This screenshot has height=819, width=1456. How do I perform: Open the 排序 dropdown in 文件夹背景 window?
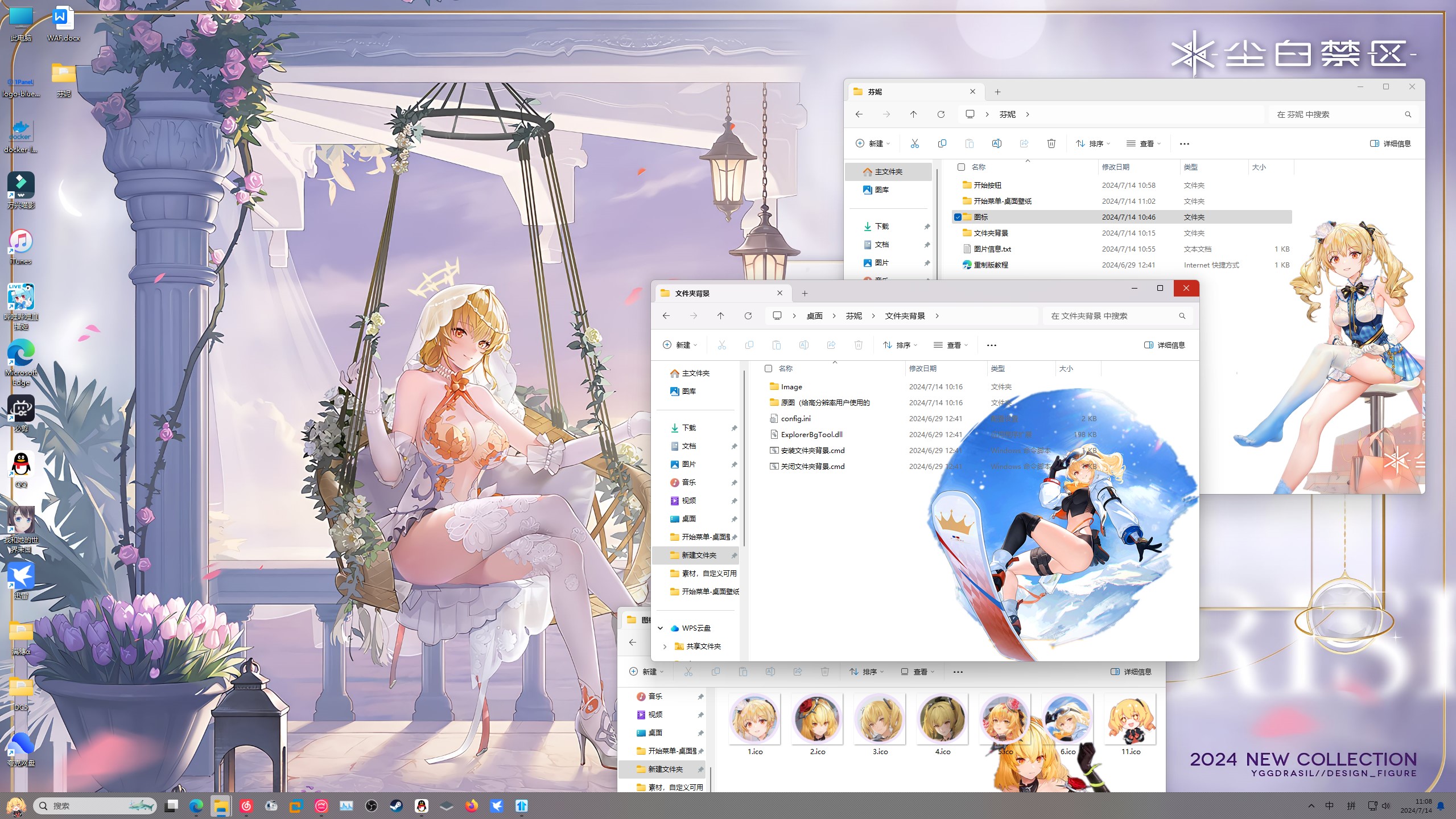click(900, 345)
